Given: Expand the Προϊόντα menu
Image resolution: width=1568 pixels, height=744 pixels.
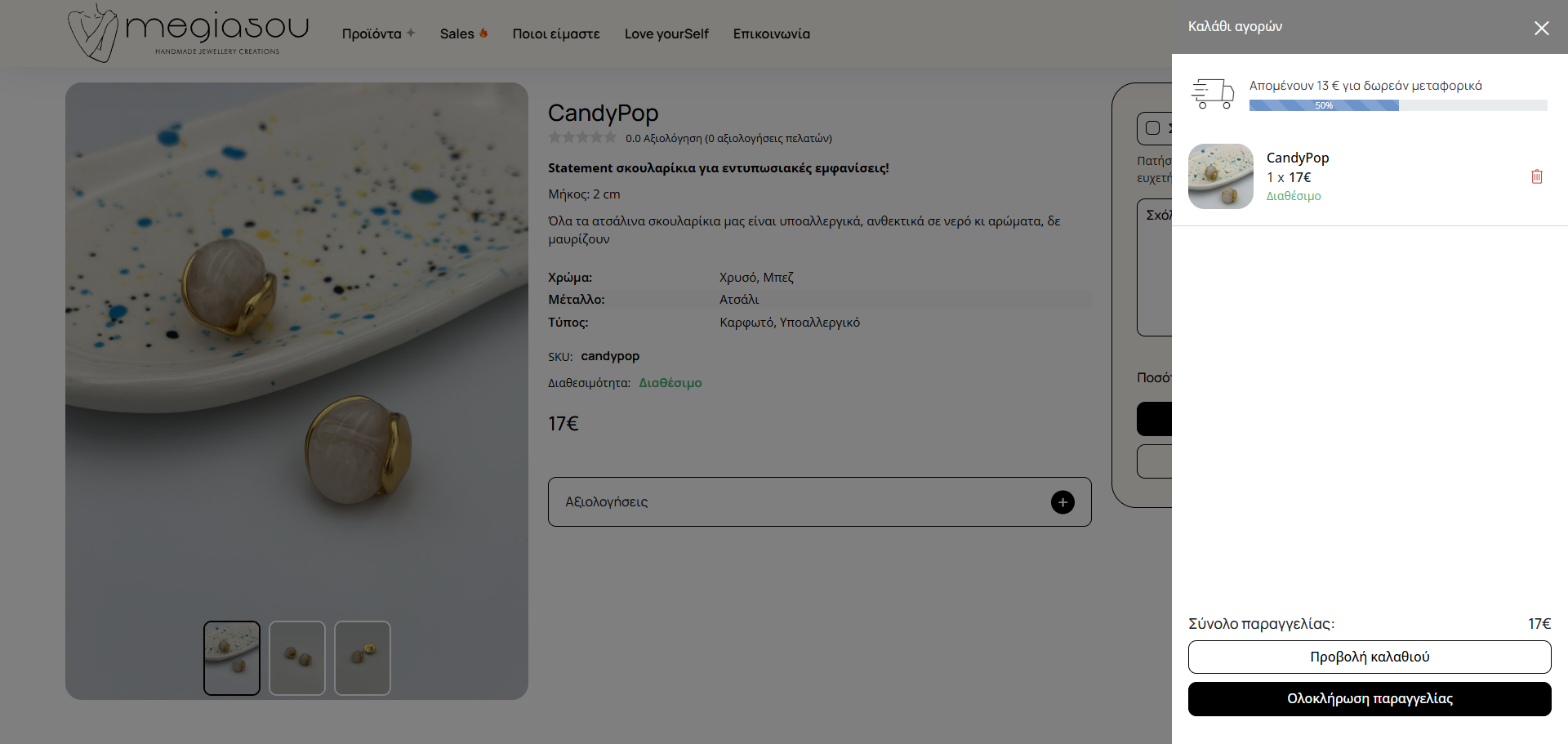Looking at the screenshot, I should 378,33.
